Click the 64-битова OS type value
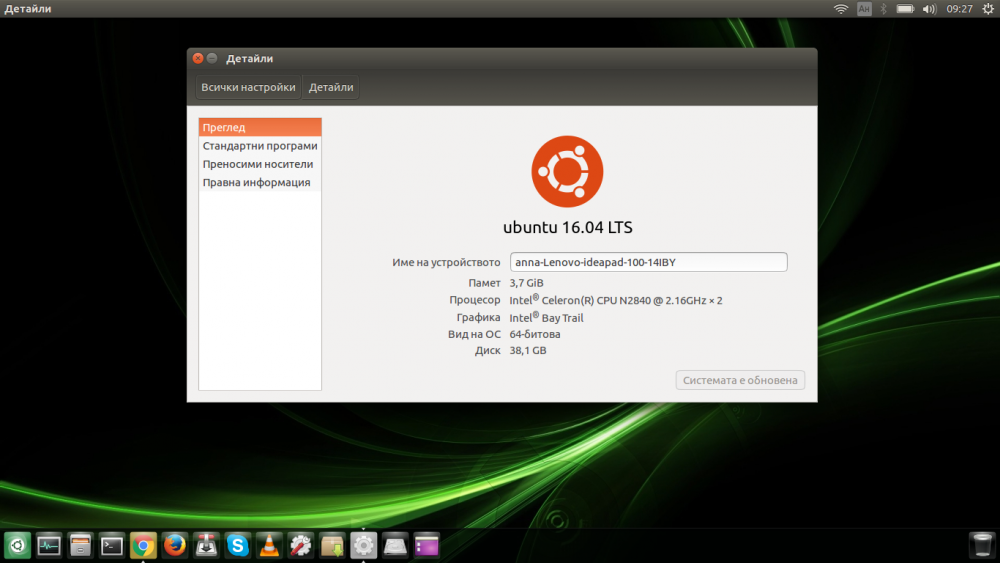 click(x=534, y=334)
